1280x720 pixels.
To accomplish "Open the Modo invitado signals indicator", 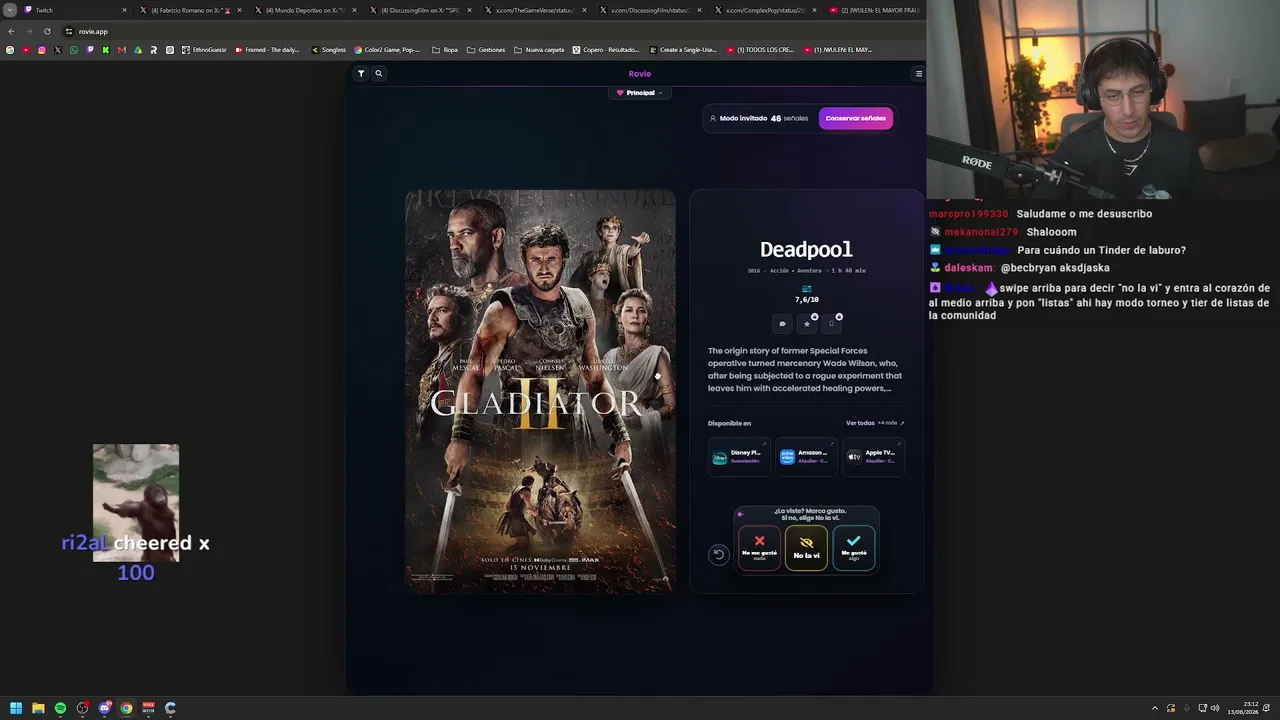I will pyautogui.click(x=758, y=118).
